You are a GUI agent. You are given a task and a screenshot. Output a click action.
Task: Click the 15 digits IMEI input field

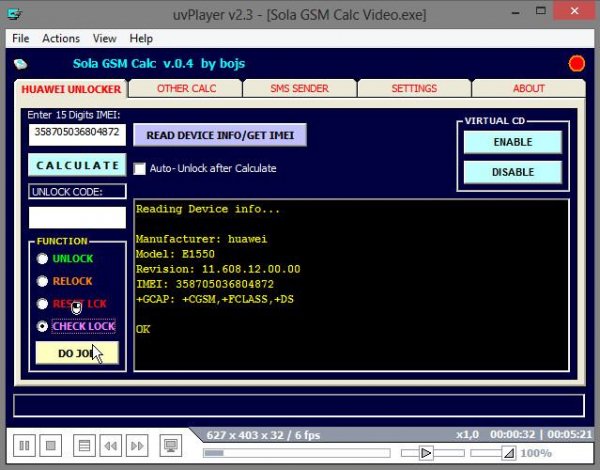click(77, 134)
